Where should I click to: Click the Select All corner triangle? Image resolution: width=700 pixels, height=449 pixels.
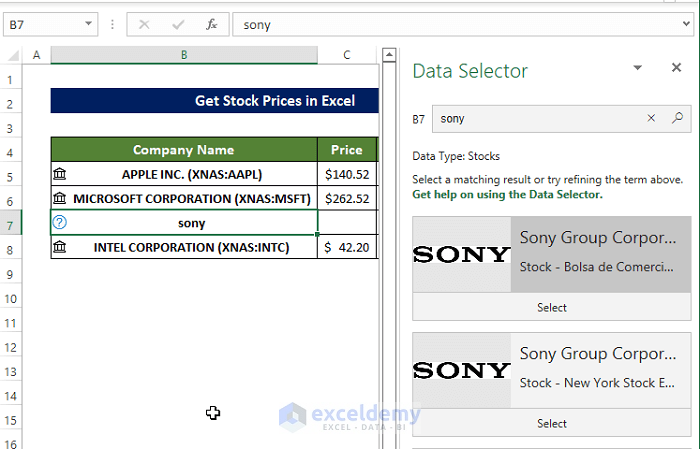click(x=12, y=55)
